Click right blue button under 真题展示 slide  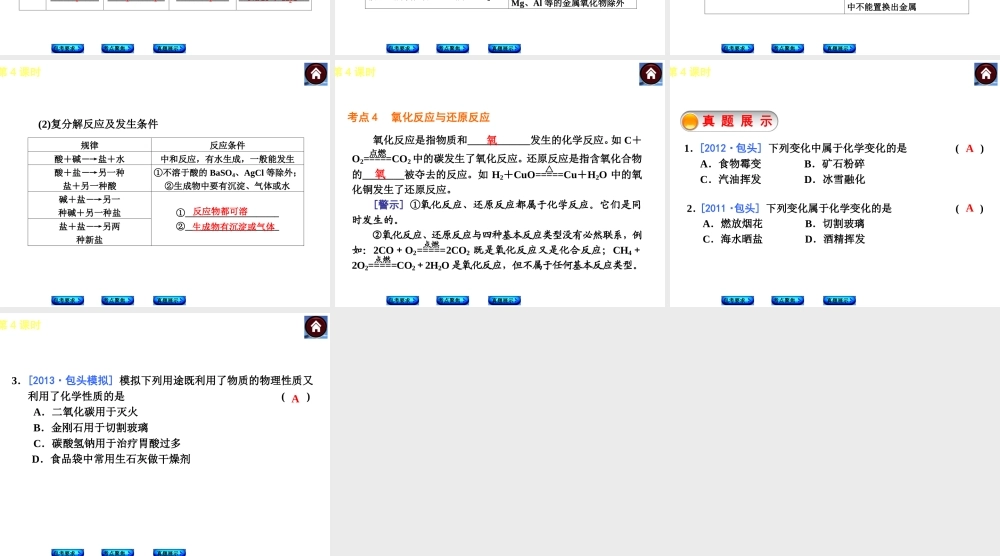coord(839,300)
